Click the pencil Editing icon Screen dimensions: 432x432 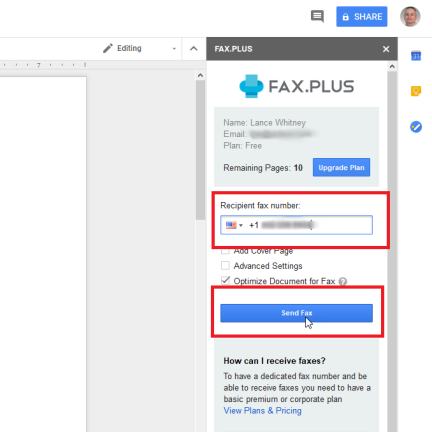(x=108, y=49)
